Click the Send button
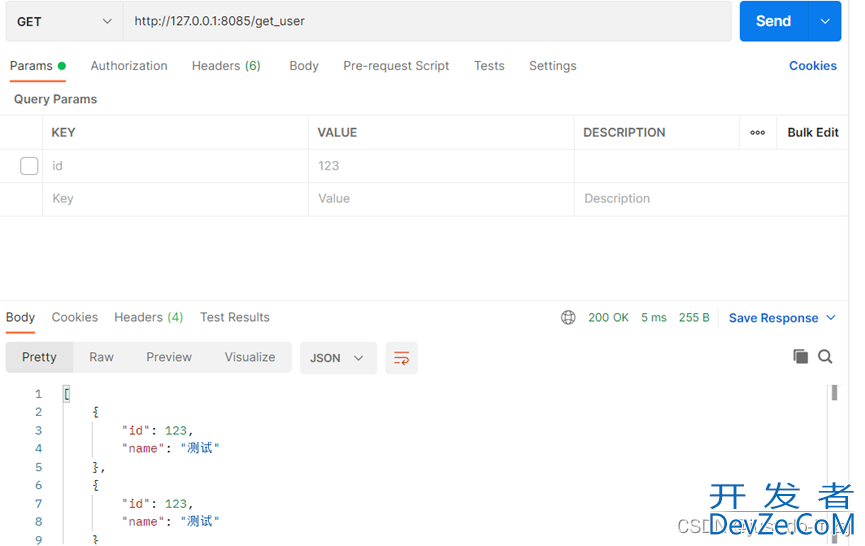This screenshot has height=546, width=865. tap(773, 21)
